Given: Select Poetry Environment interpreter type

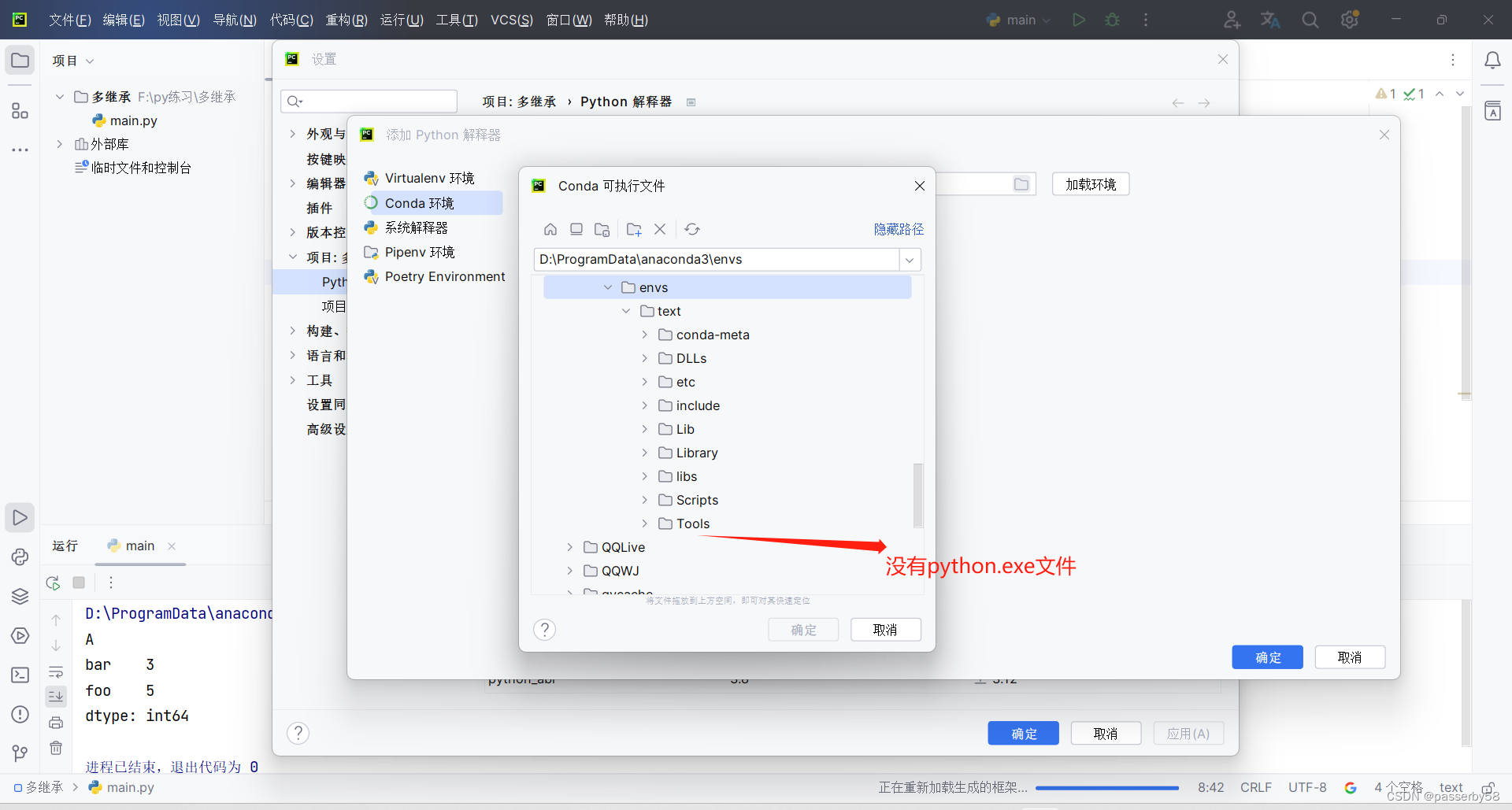Looking at the screenshot, I should coord(445,276).
